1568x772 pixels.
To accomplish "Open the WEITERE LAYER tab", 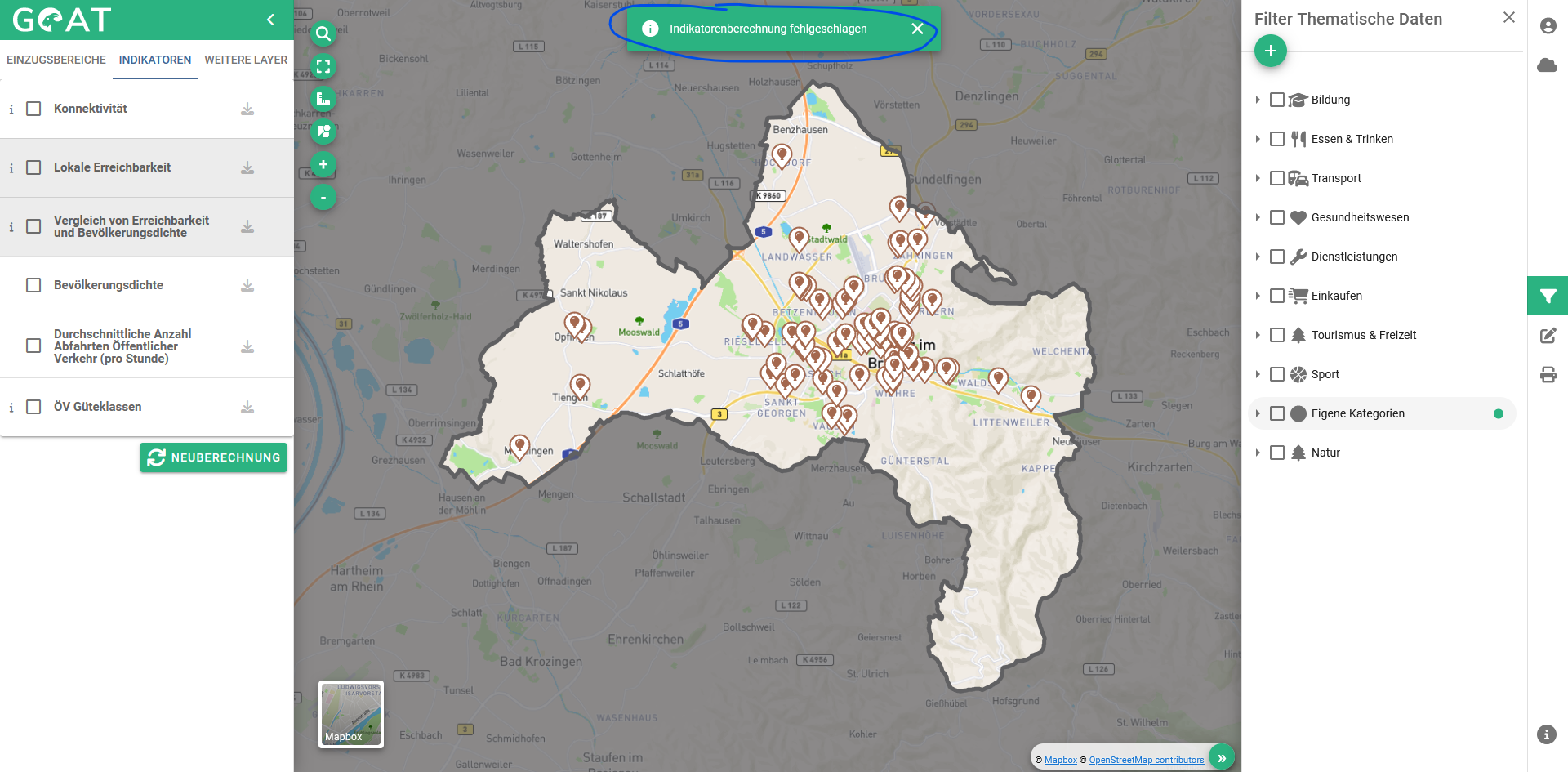I will coord(245,60).
